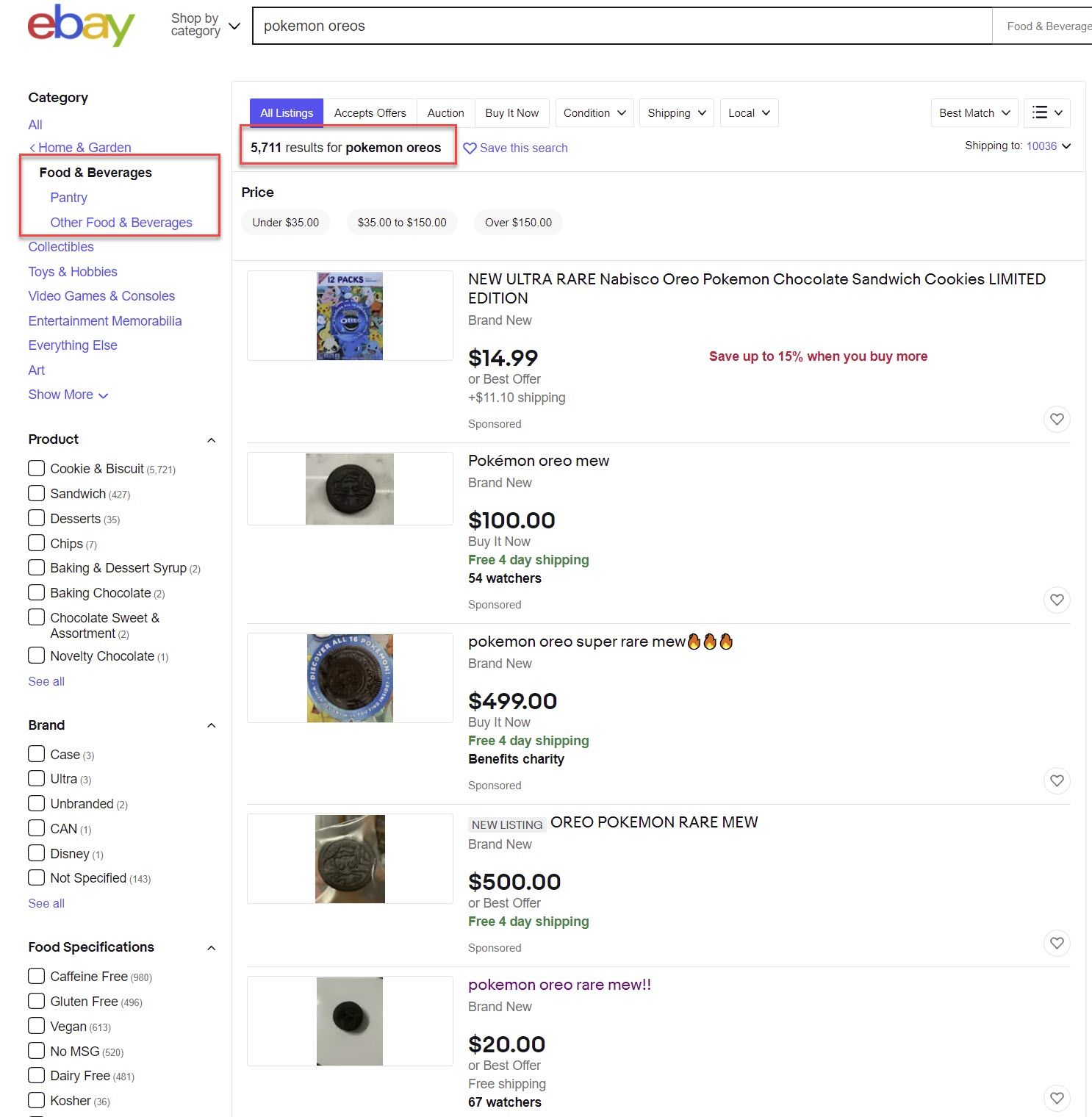Open the Condition filter dropdown
This screenshot has height=1117, width=1092.
click(x=595, y=112)
